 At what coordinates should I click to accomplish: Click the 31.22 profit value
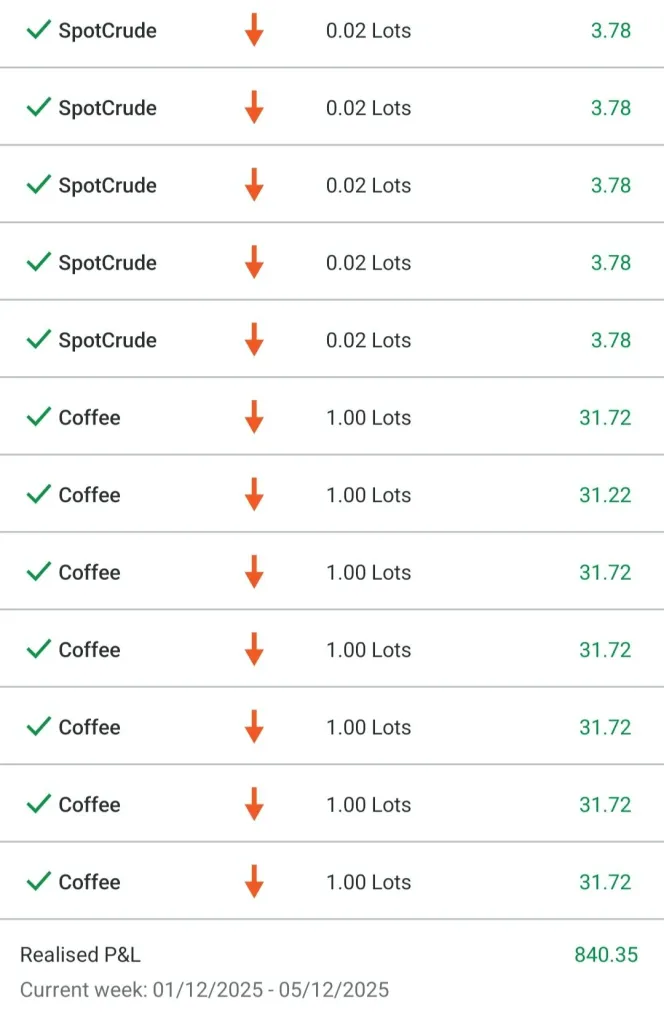click(605, 495)
